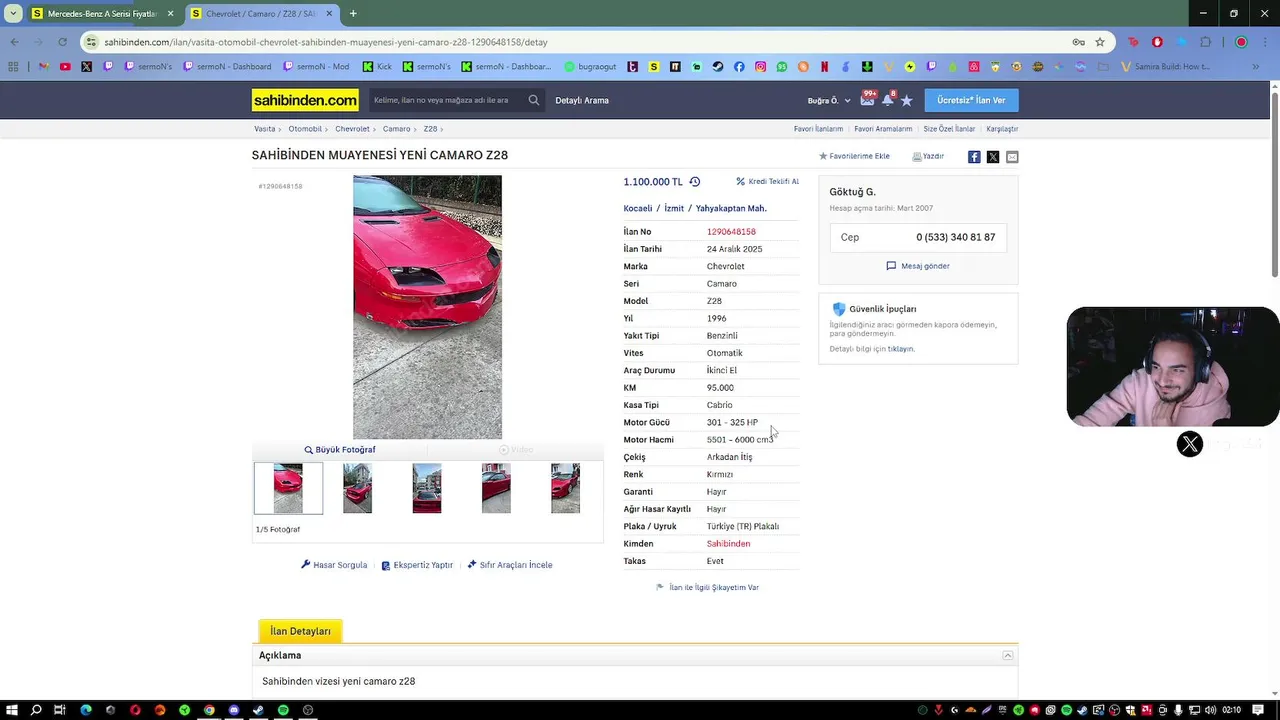Screen dimensions: 1280x720
Task: Go to Z28 breadcrumb
Action: (x=430, y=129)
